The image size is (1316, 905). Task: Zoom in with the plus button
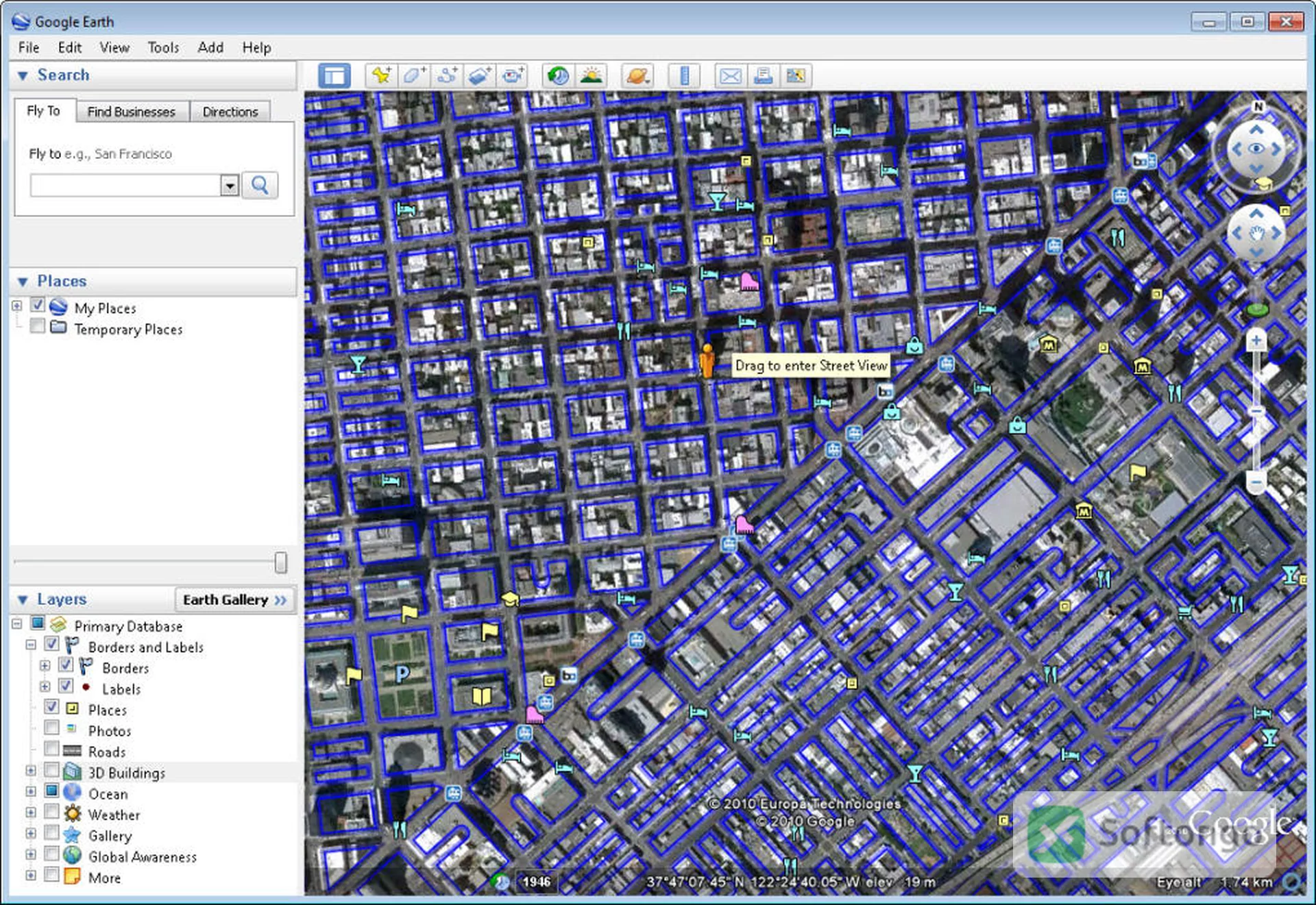(1256, 340)
